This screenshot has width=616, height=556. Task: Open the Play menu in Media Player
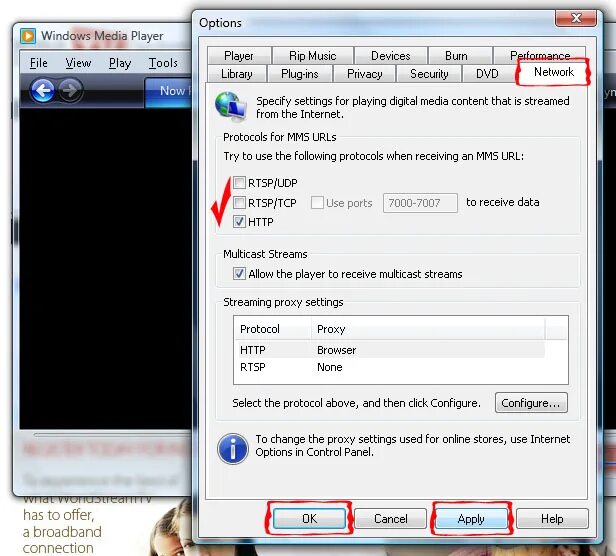pos(120,63)
